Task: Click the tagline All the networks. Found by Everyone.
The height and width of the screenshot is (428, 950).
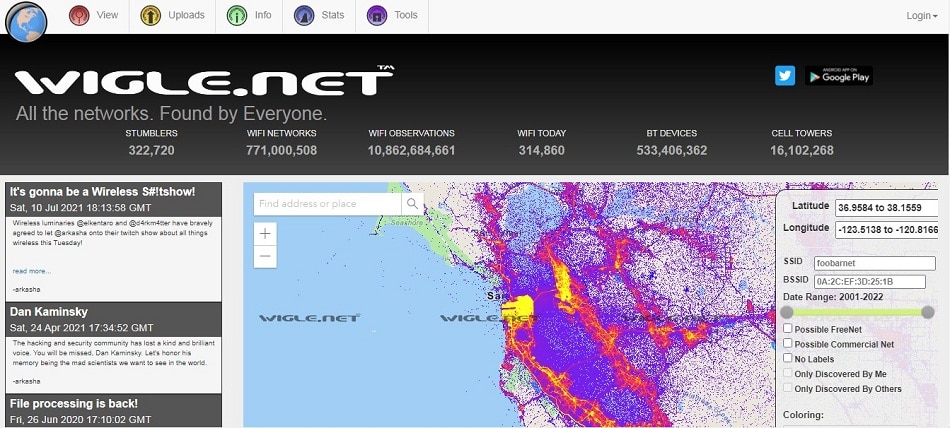Action: tap(171, 113)
